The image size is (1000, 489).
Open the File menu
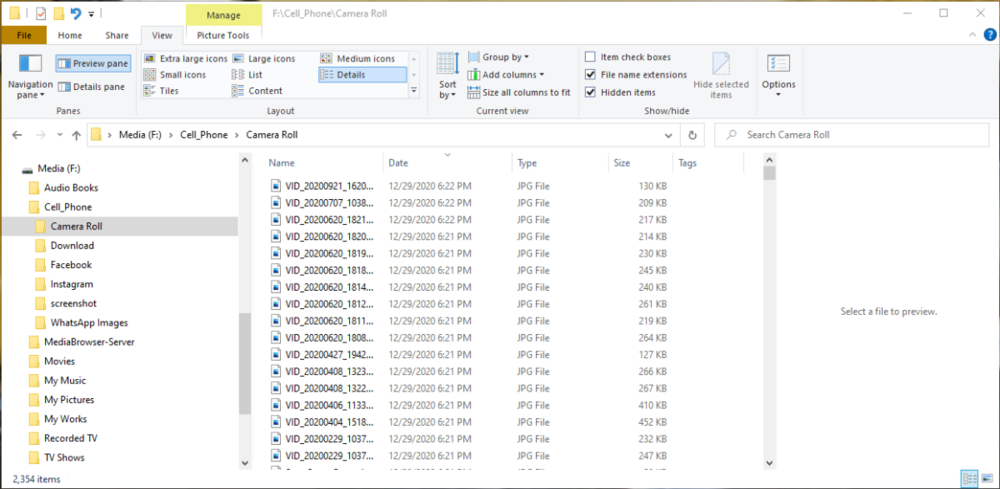point(24,35)
